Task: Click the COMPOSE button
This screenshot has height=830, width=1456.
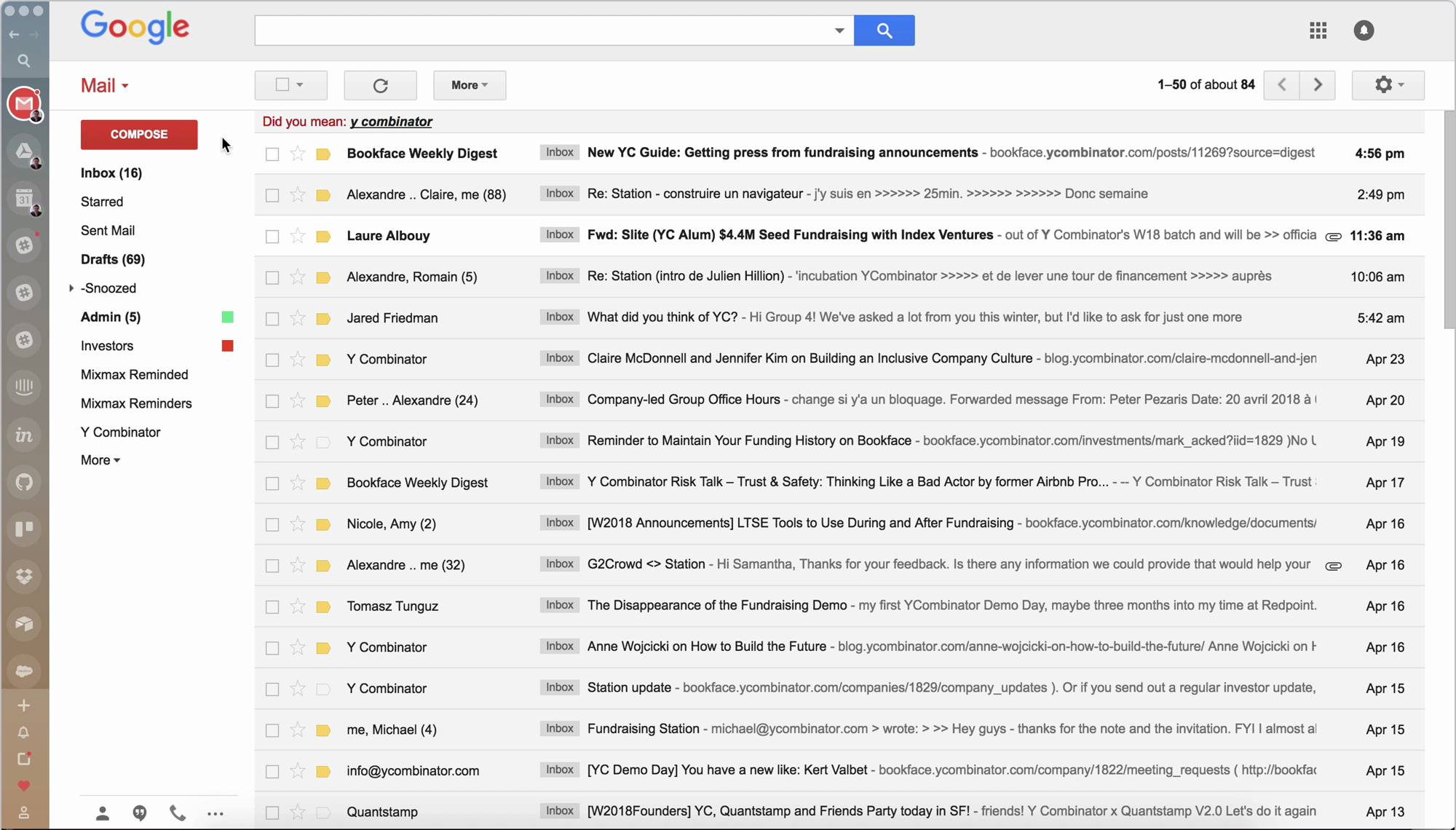Action: [139, 135]
